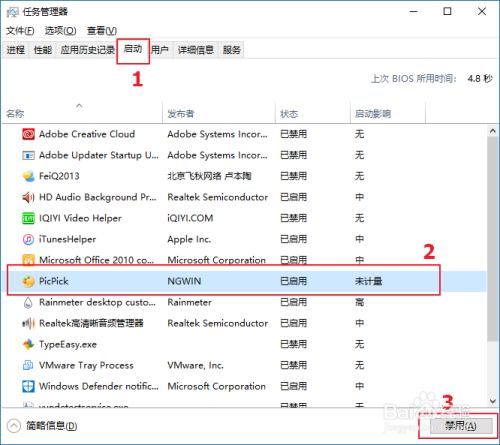Click the 简略信息(D) link text

[x=52, y=426]
